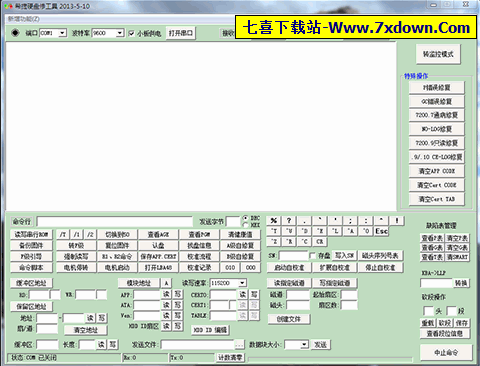Image resolution: width=480 pixels, height=366 pixels.
Task: Click the 转监控模式 button
Action: tap(438, 54)
